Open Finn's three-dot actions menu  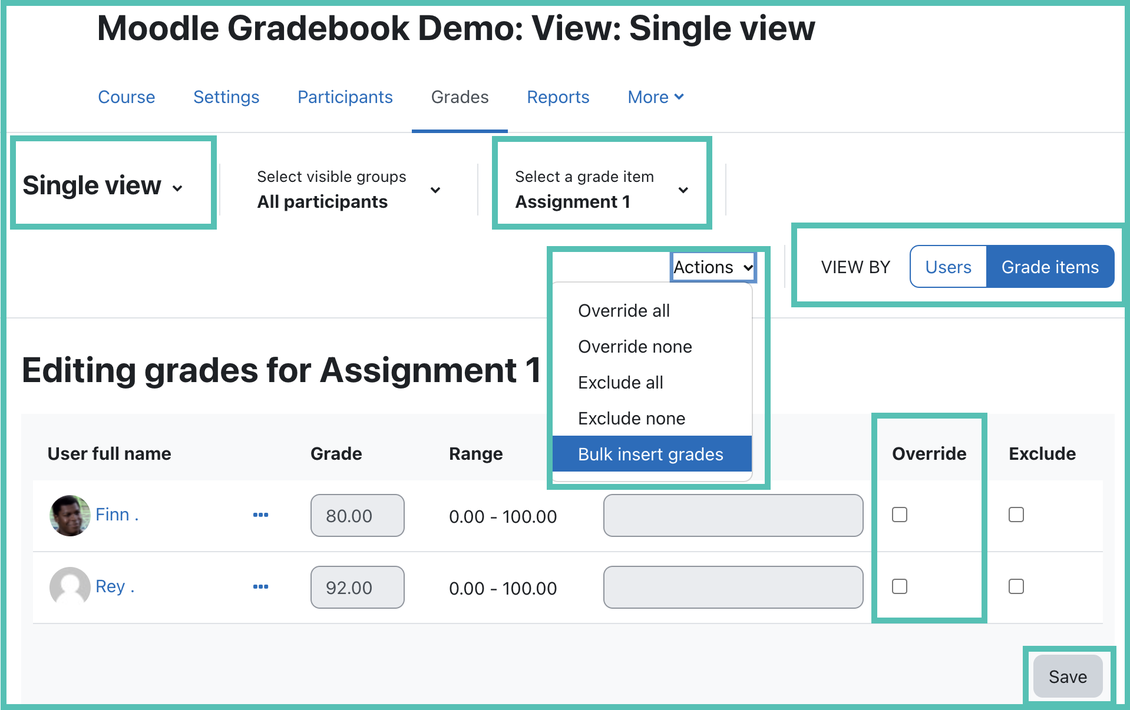(261, 515)
